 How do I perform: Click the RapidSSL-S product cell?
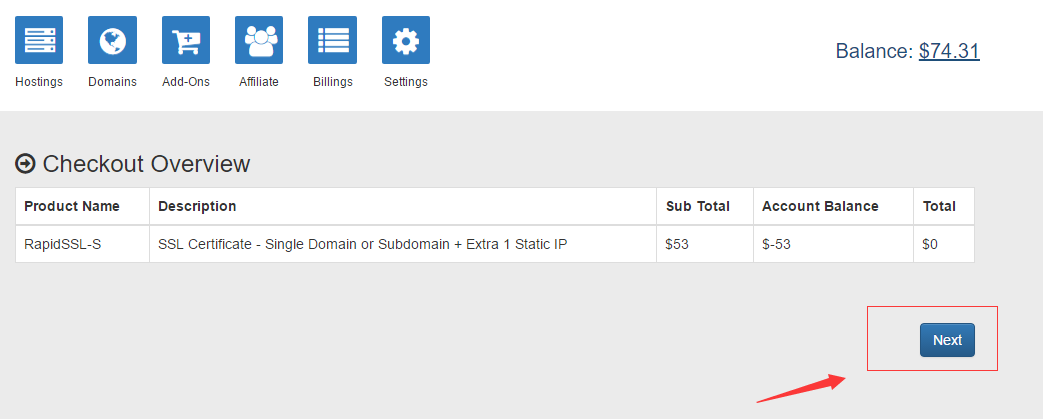pyautogui.click(x=82, y=244)
